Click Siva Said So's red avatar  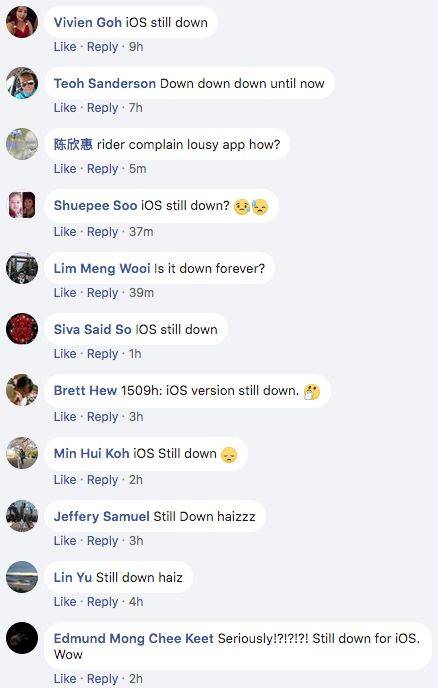(22, 329)
